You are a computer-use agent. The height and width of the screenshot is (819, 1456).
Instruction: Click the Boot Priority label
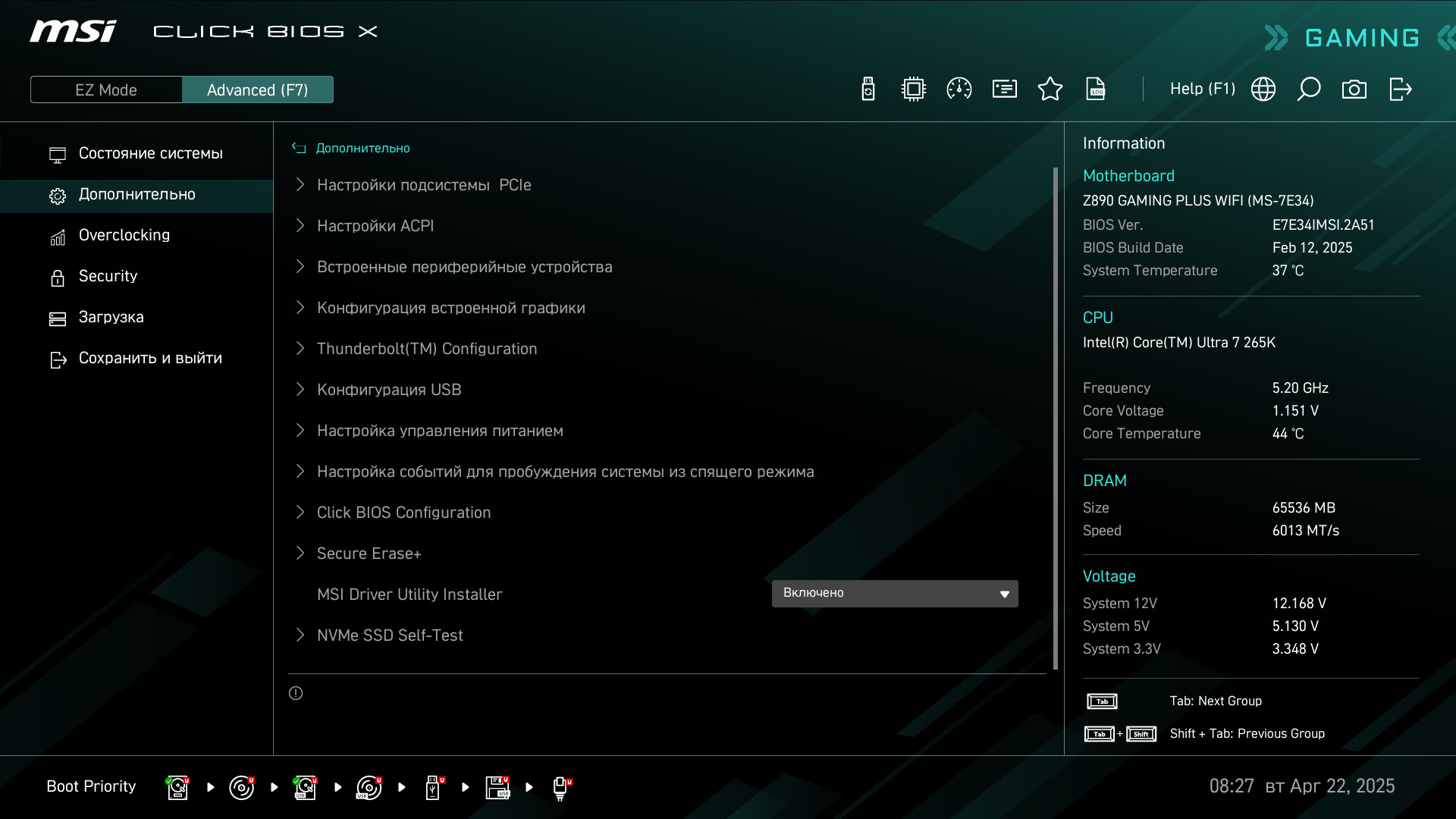(91, 786)
